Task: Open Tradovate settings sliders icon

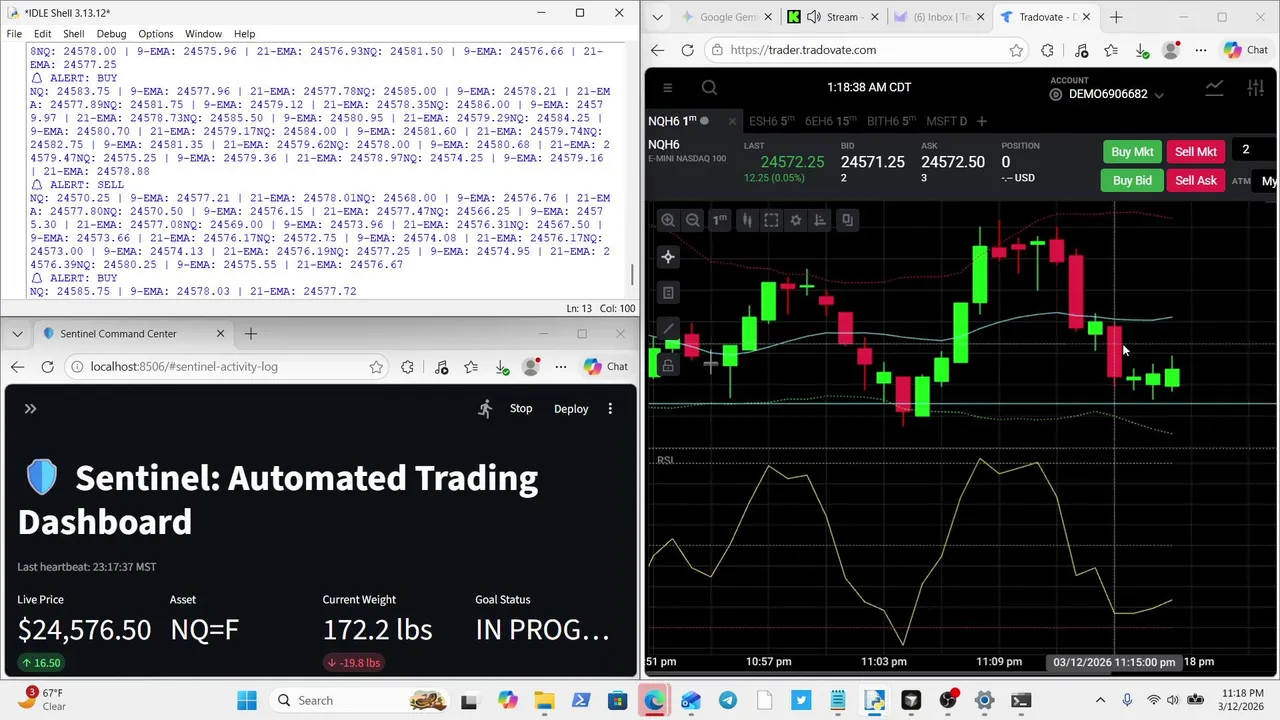Action: 1256,88
